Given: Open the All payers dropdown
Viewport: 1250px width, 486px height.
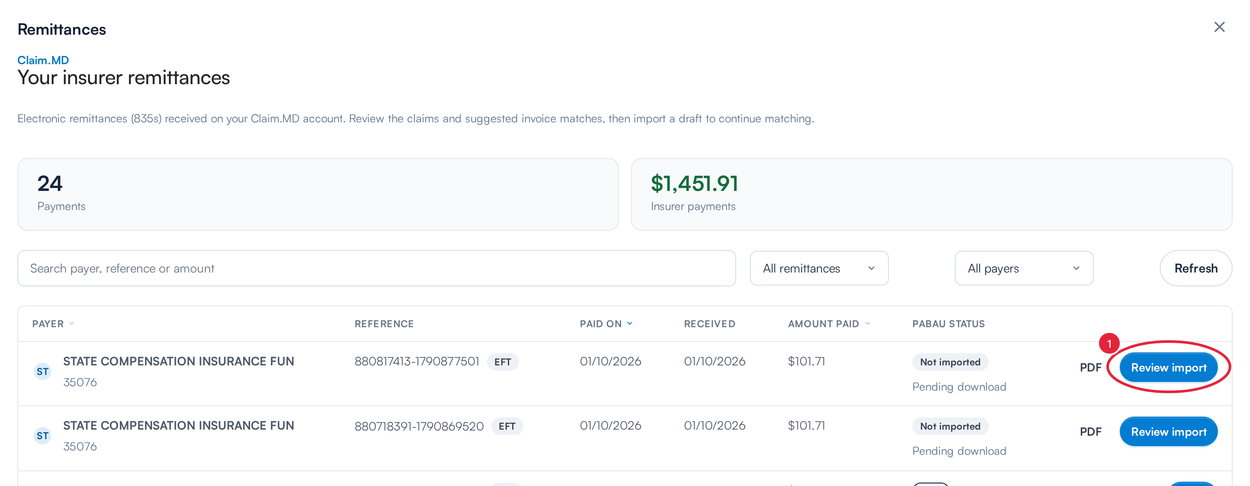Looking at the screenshot, I should tap(1024, 268).
